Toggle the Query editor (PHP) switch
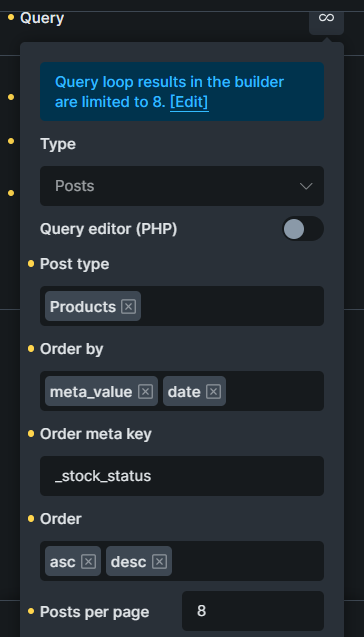 click(303, 229)
